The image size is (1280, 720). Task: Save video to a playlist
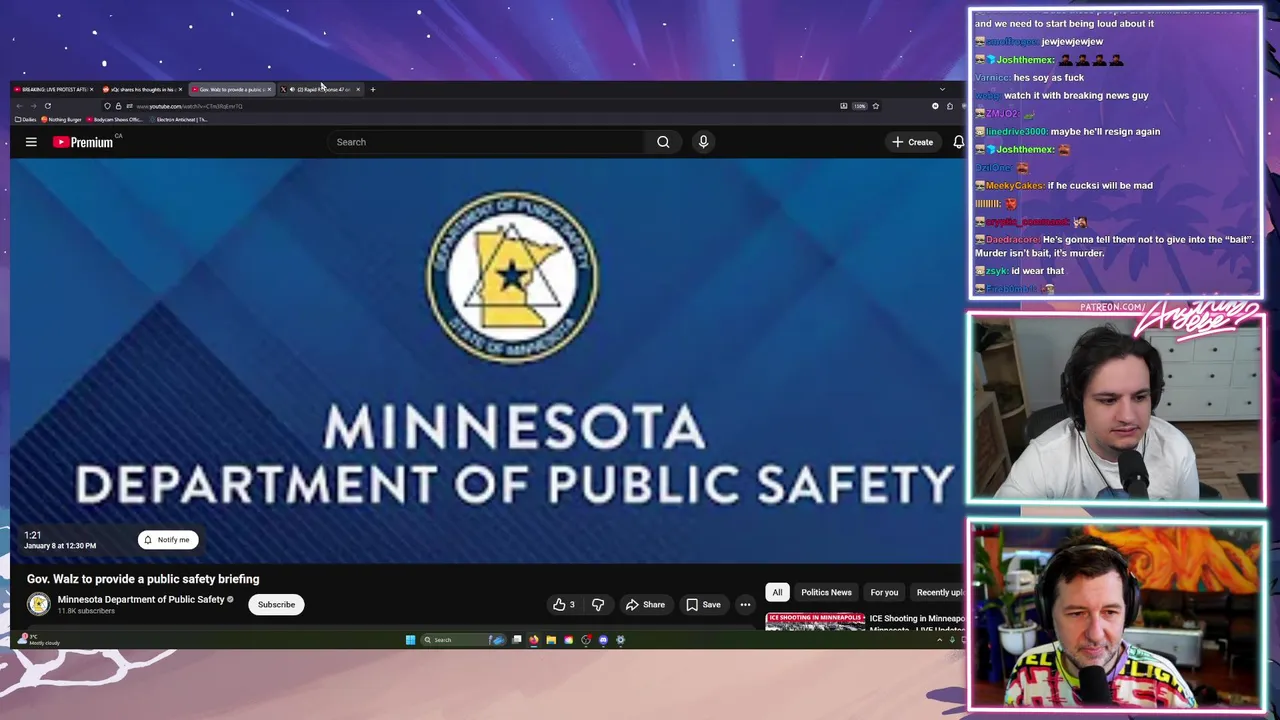pos(702,604)
